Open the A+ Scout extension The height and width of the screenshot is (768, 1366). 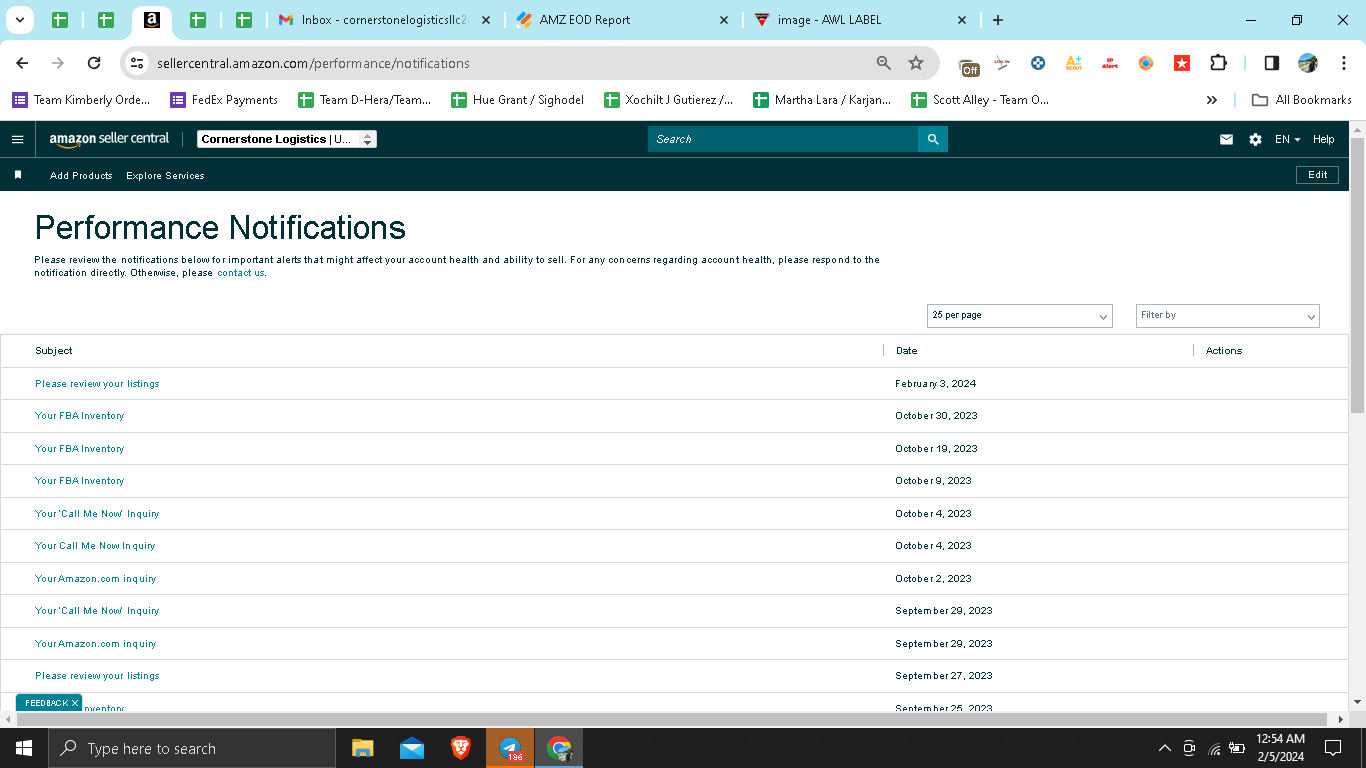click(1074, 63)
